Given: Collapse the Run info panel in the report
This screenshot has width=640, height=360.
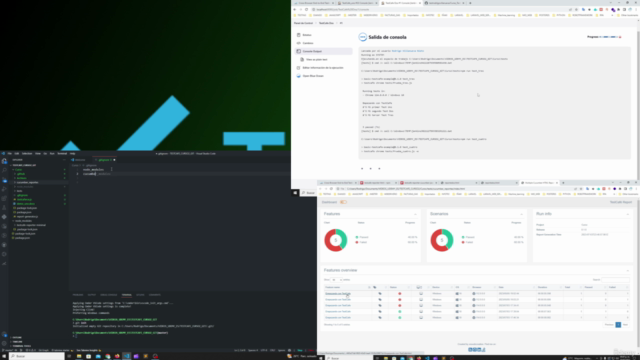Looking at the screenshot, I should pyautogui.click(x=627, y=214).
